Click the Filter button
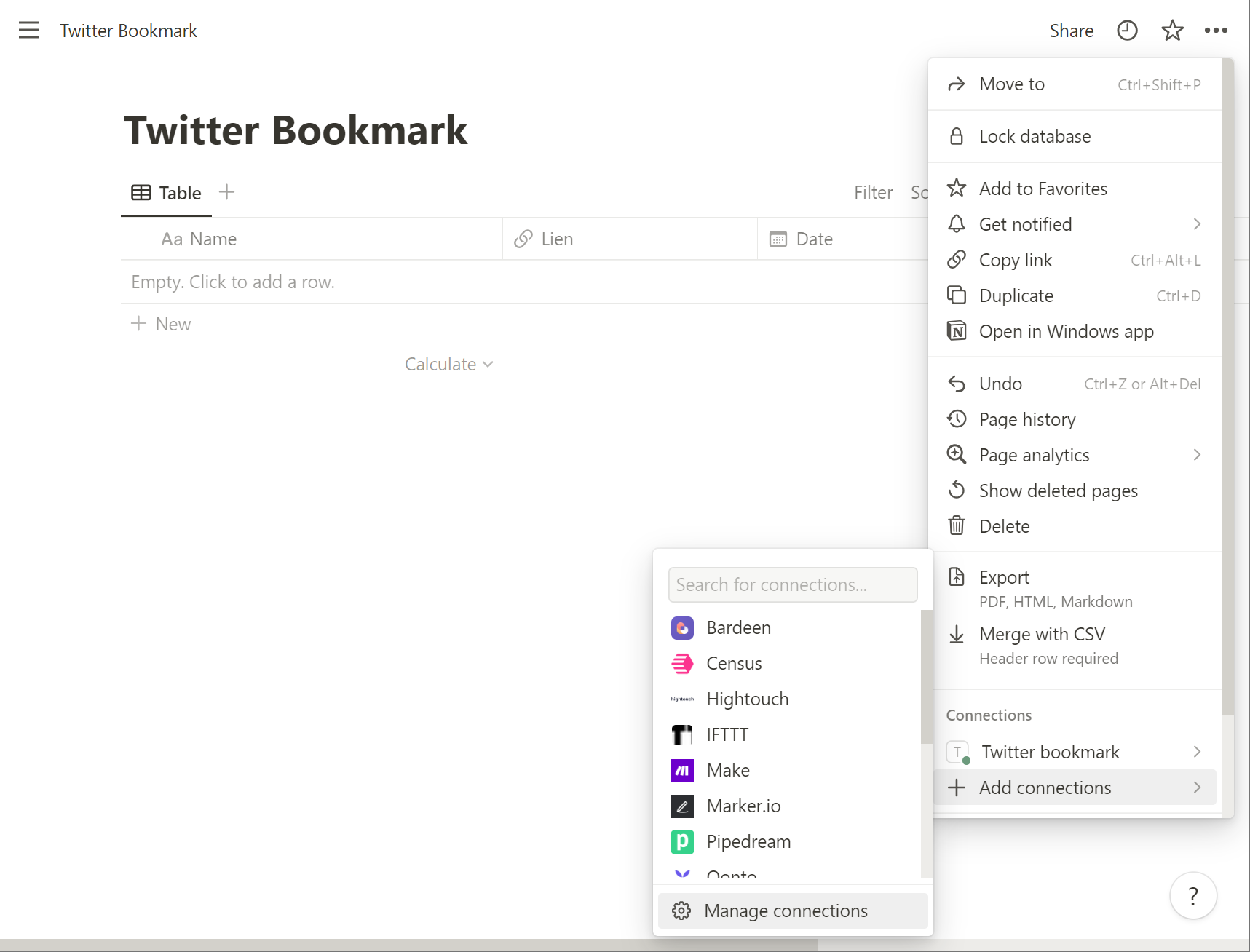1250x952 pixels. coord(873,192)
